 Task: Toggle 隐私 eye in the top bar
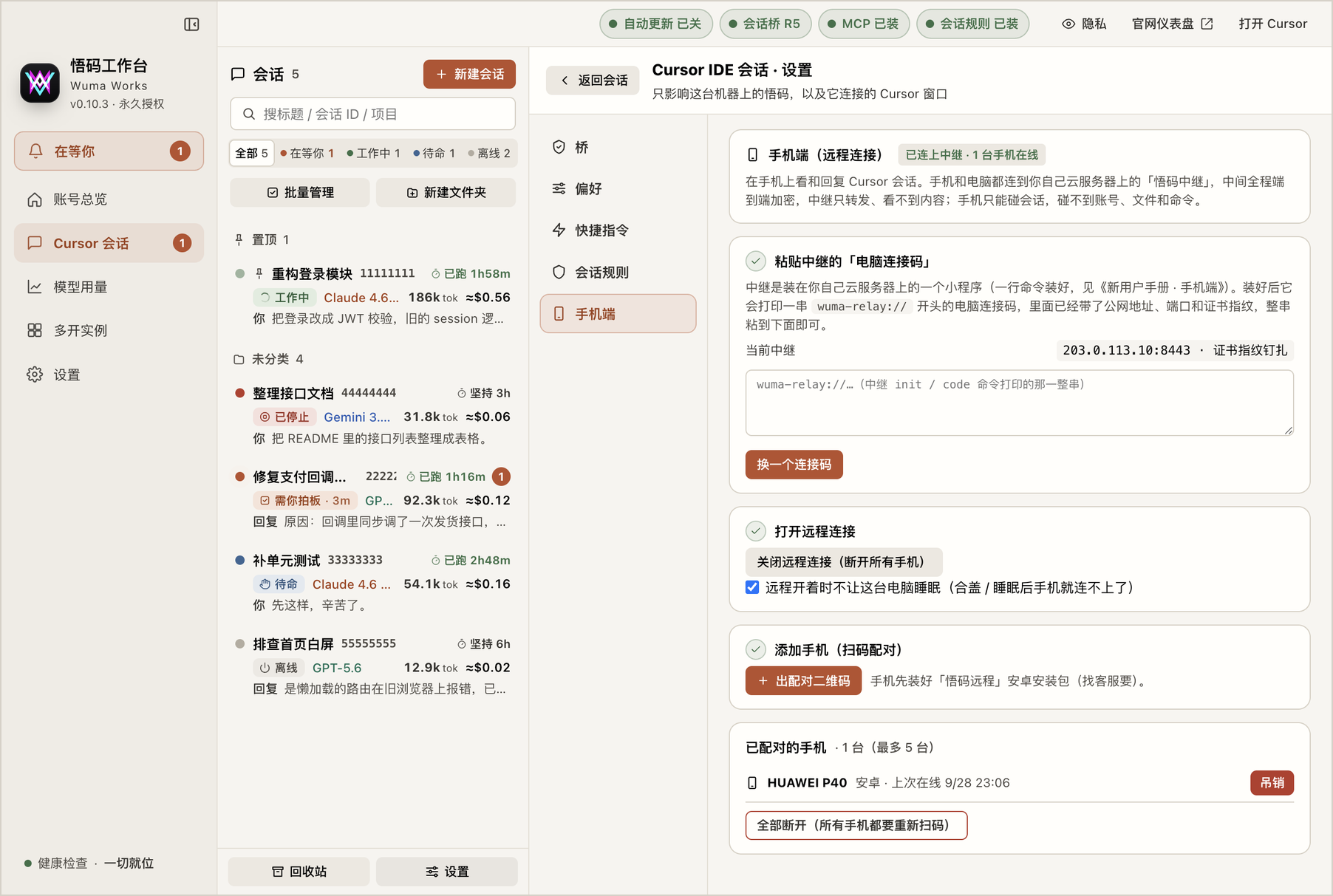[1084, 24]
